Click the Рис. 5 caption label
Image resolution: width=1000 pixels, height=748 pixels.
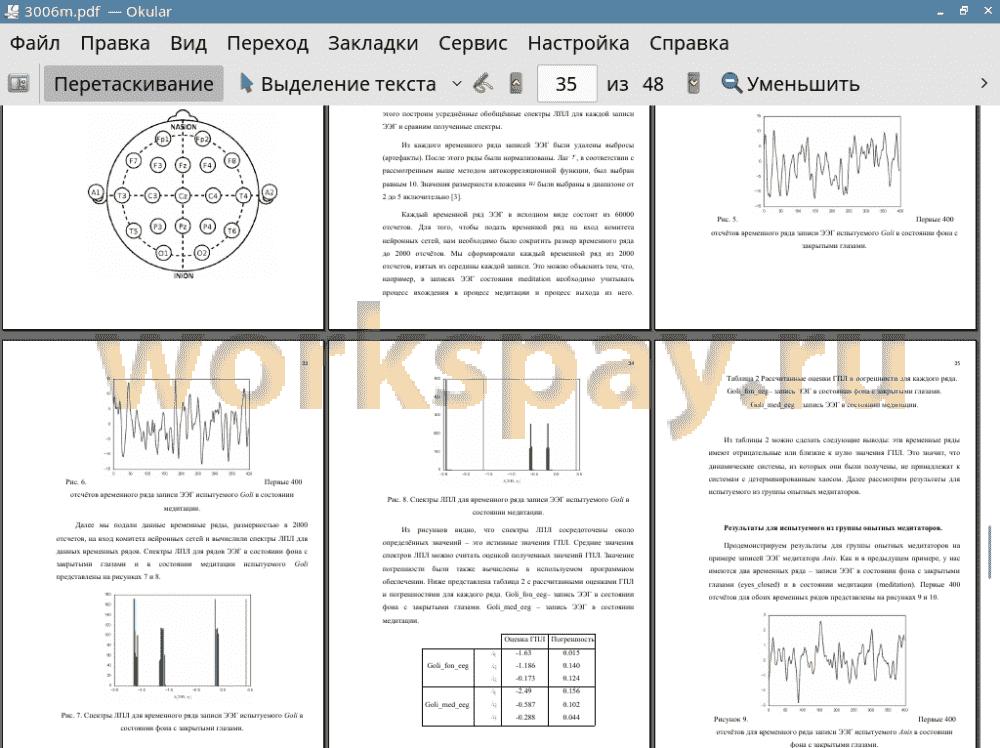[727, 219]
